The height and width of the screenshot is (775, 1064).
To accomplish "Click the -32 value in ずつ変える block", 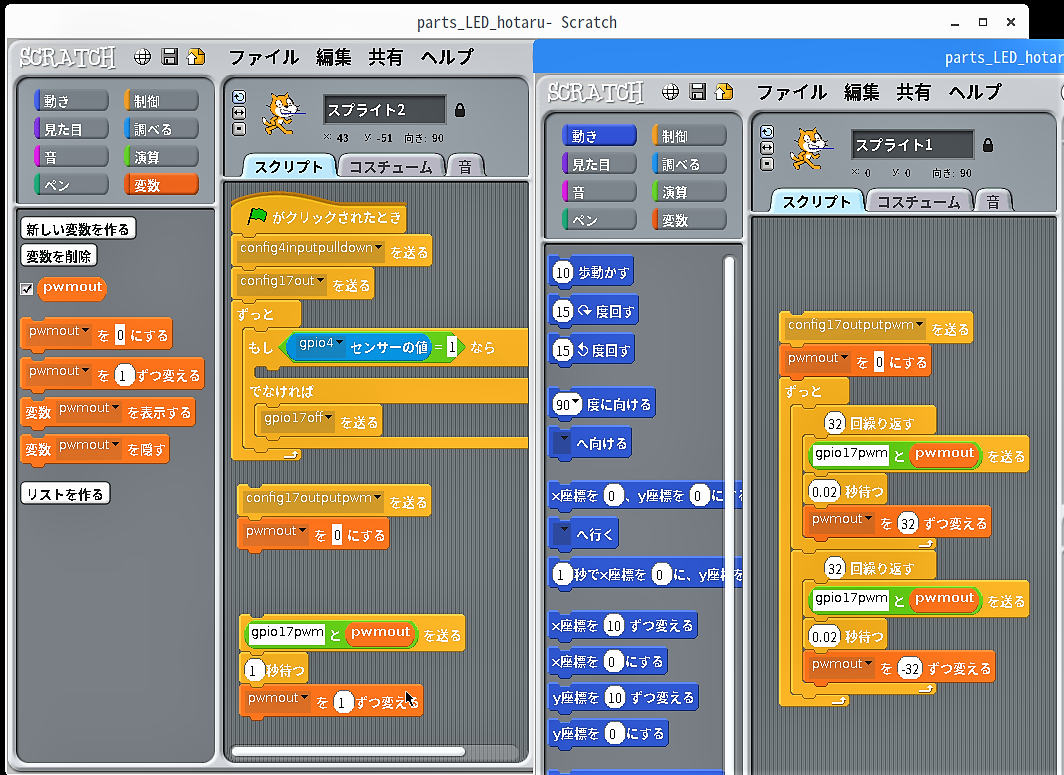I will (x=909, y=669).
